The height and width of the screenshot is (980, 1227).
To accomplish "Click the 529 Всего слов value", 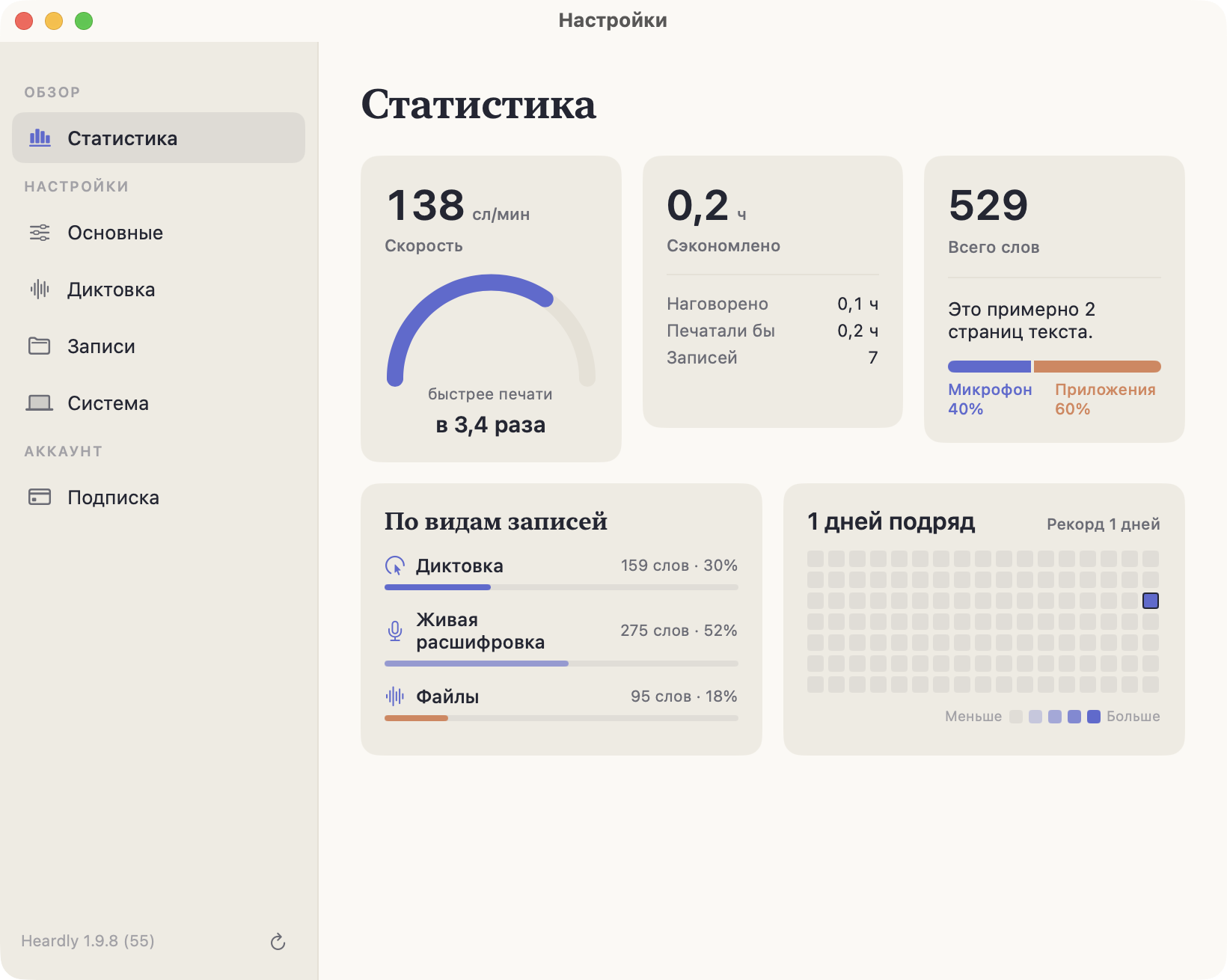I will pos(988,206).
